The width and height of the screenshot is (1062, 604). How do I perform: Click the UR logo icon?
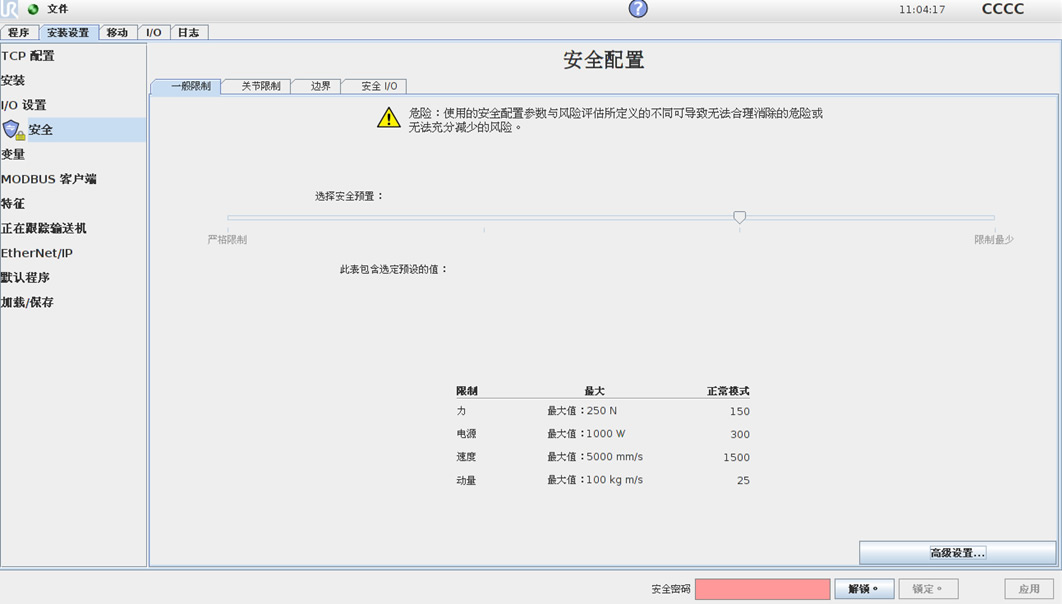pyautogui.click(x=10, y=9)
